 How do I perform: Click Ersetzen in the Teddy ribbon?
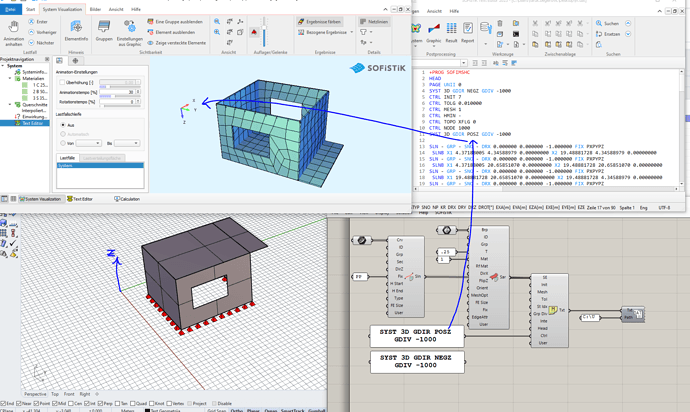coord(608,34)
